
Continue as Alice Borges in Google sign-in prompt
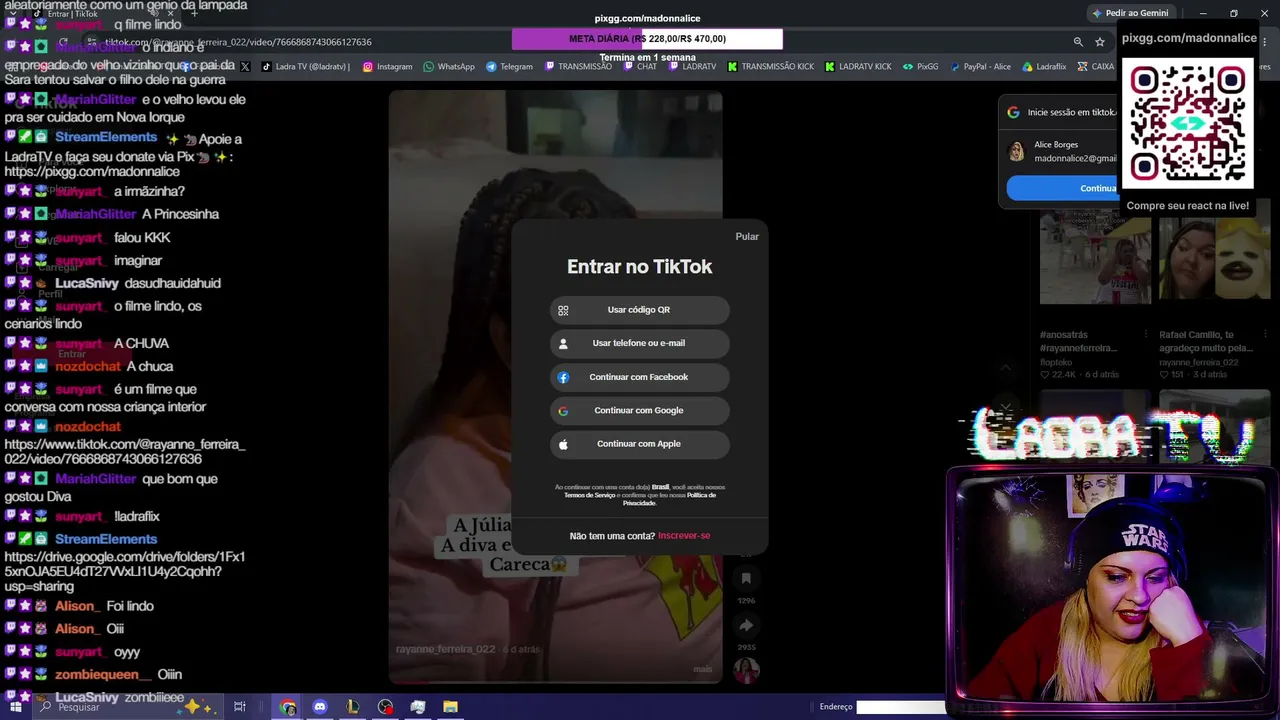click(x=1063, y=188)
